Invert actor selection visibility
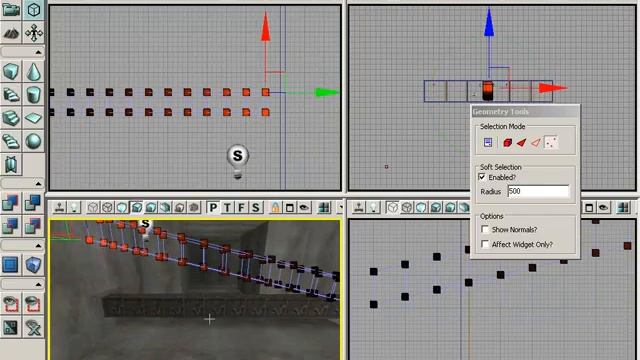Image resolution: width=640 pixels, height=360 pixels. [11, 327]
